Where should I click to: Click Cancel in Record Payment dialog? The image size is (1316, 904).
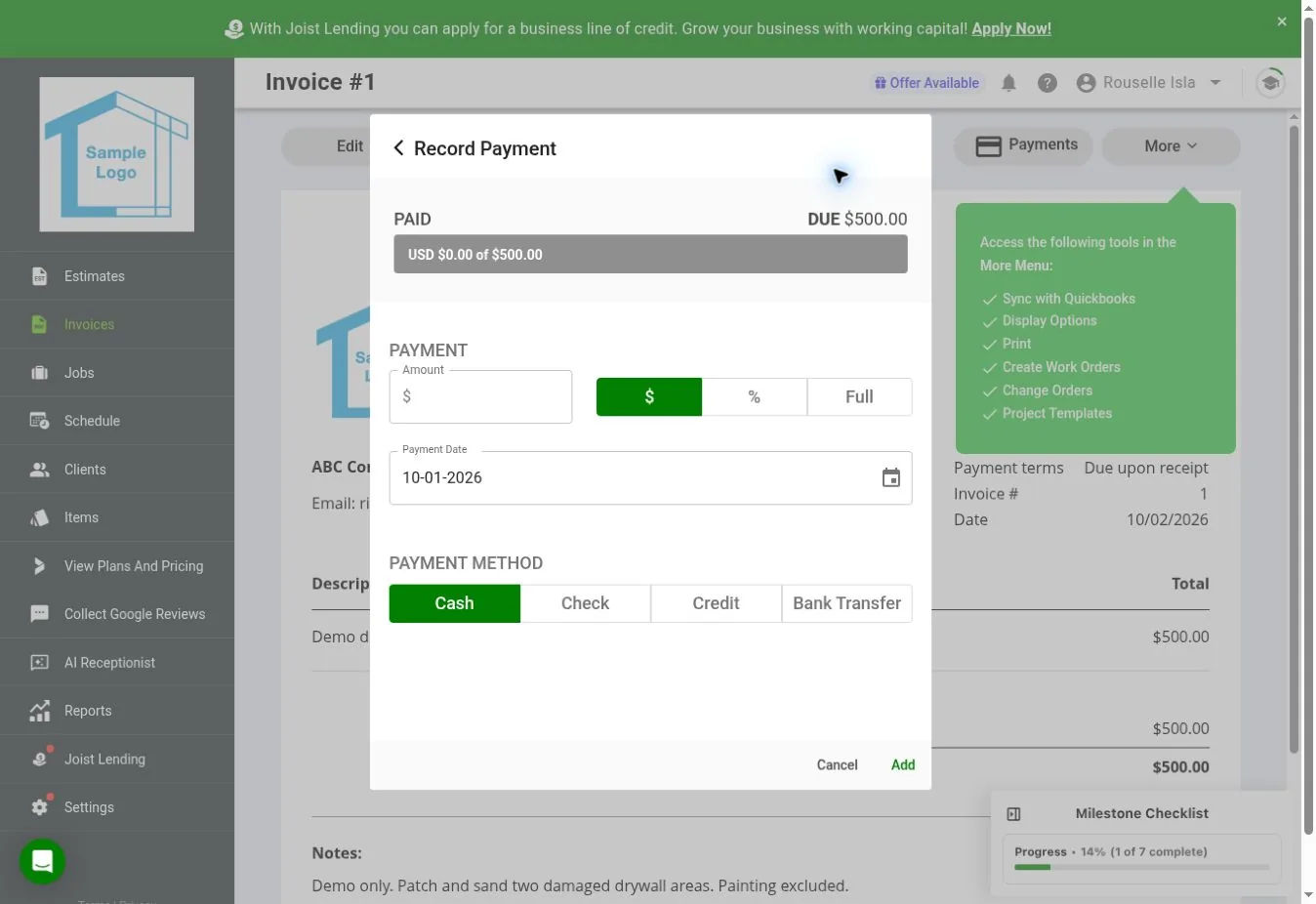837,765
